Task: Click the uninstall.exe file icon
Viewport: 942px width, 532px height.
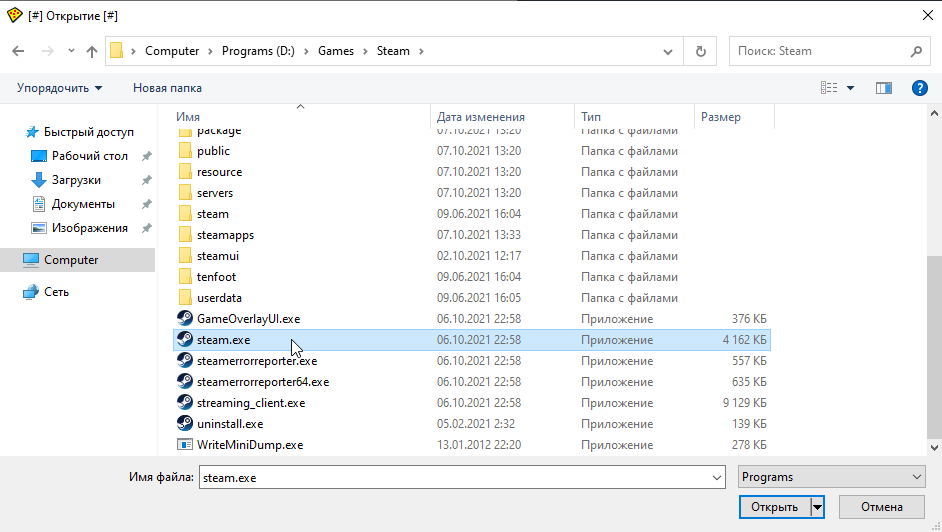Action: [185, 423]
